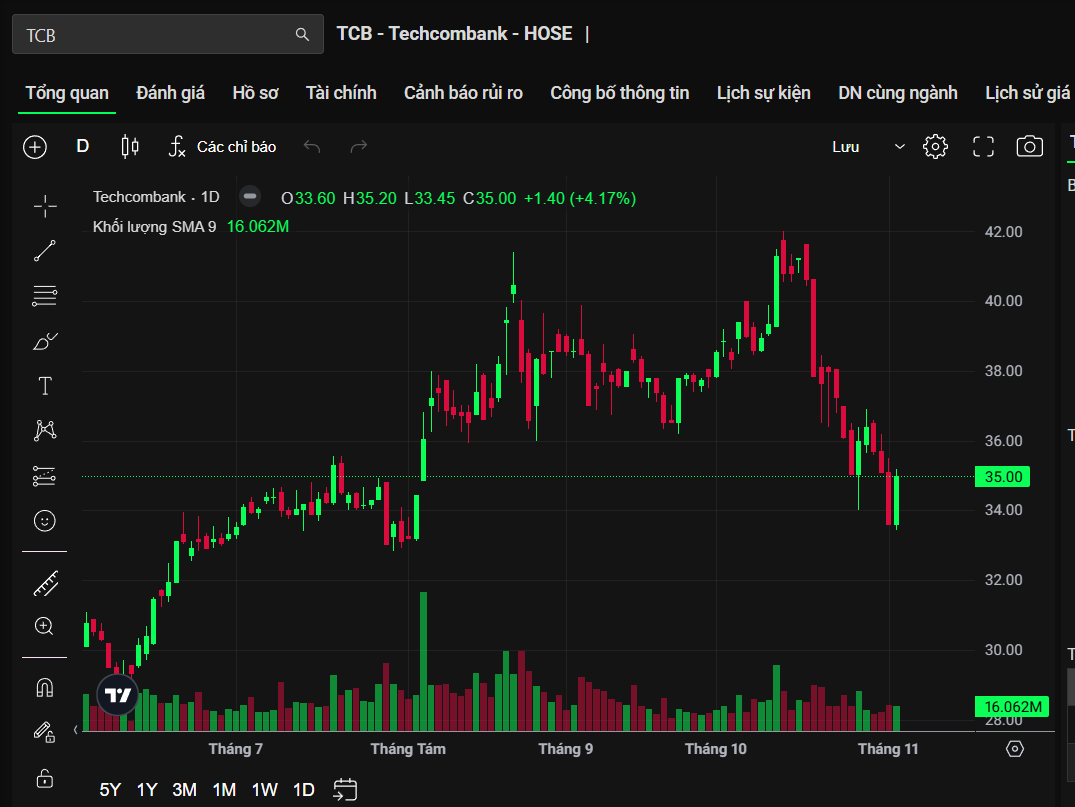Open the D interval selector

(83, 147)
